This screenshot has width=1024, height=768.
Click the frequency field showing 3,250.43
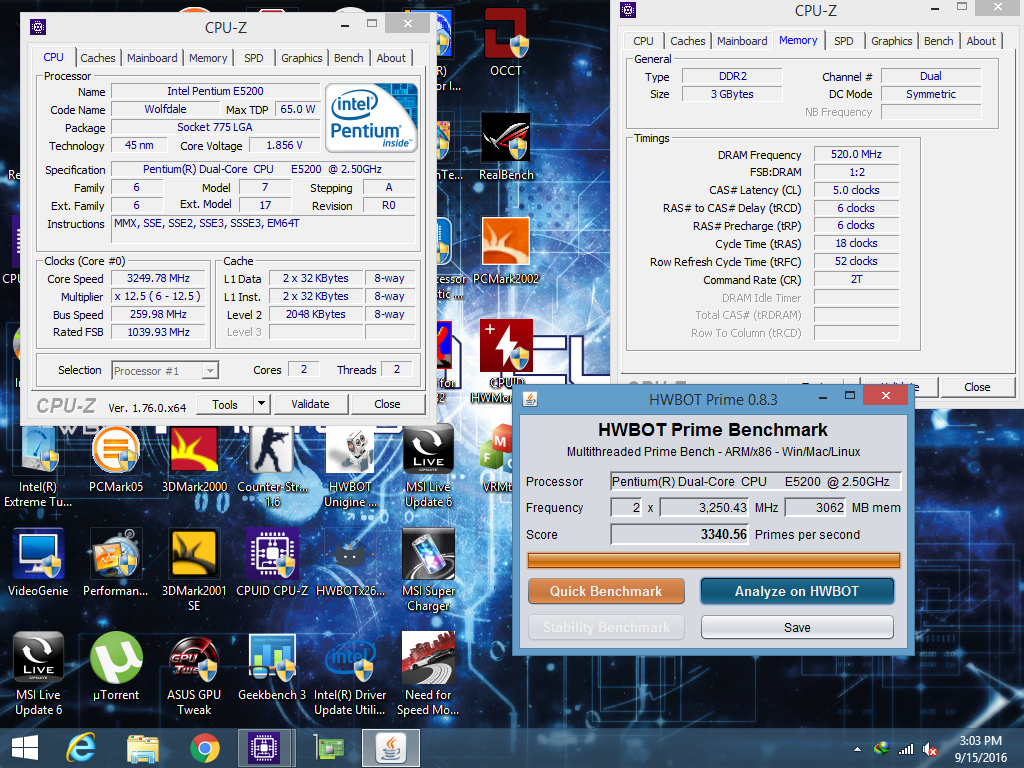pos(704,507)
